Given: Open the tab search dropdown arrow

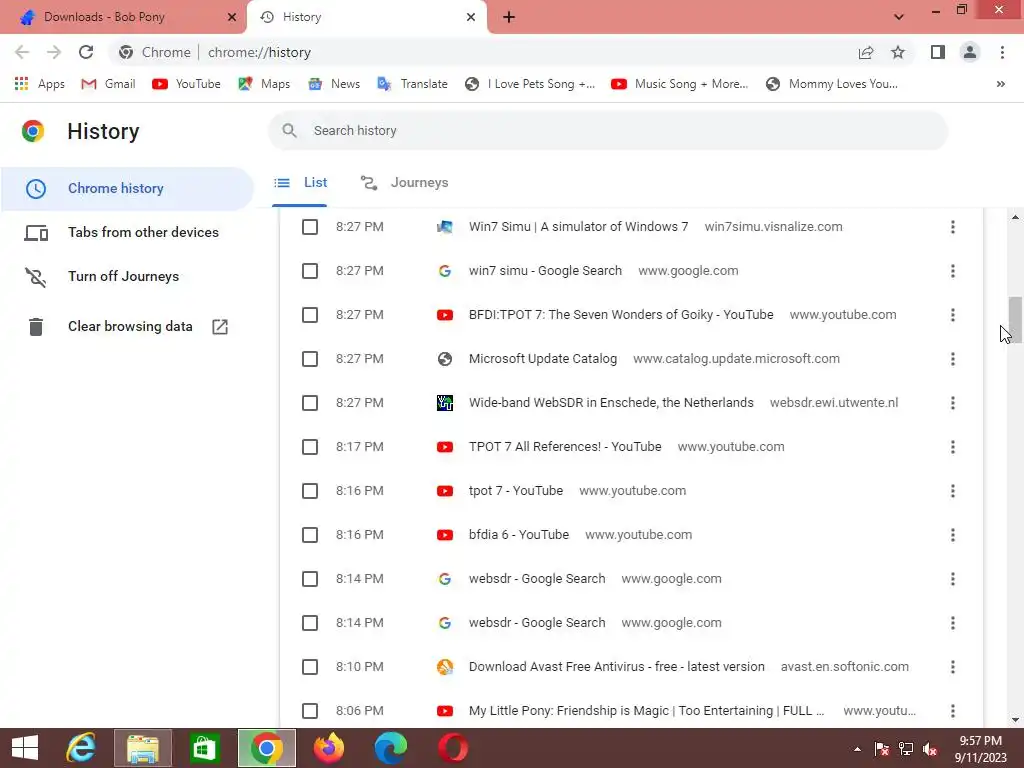Looking at the screenshot, I should [899, 17].
